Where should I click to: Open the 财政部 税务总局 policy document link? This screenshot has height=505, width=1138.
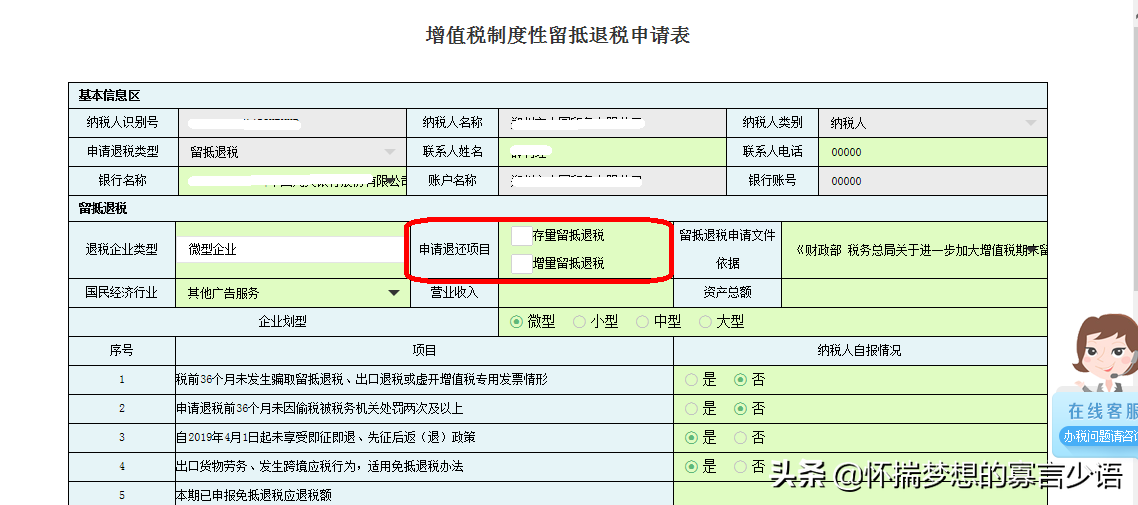pos(920,250)
